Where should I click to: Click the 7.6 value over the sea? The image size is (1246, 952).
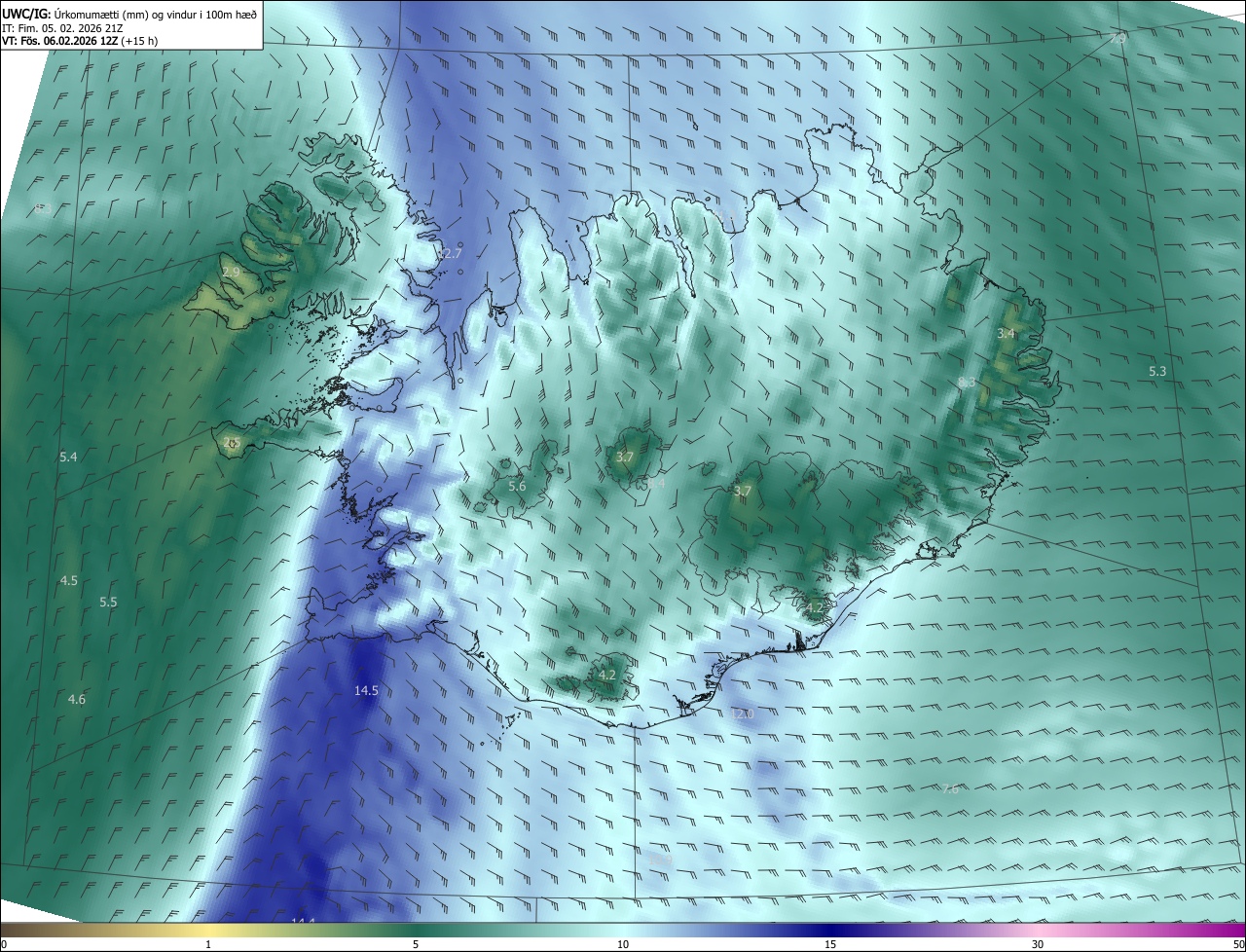(x=950, y=788)
